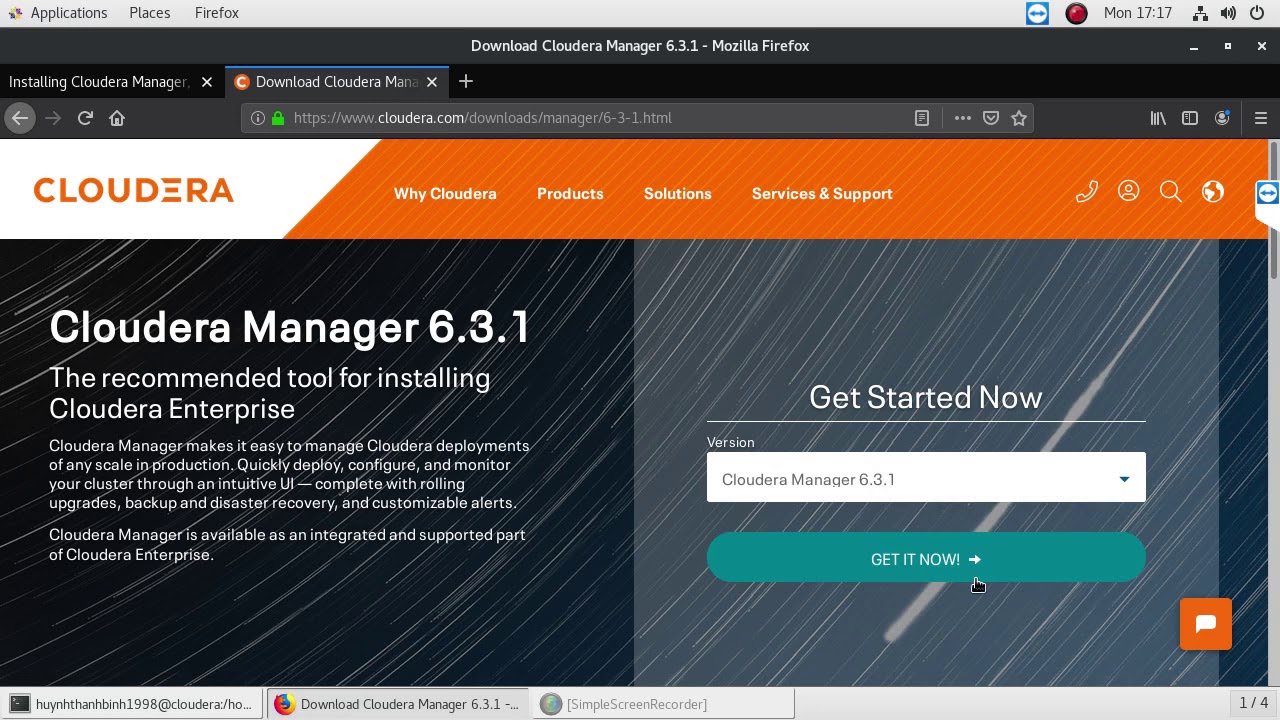Show site information icon in address bar

point(257,118)
